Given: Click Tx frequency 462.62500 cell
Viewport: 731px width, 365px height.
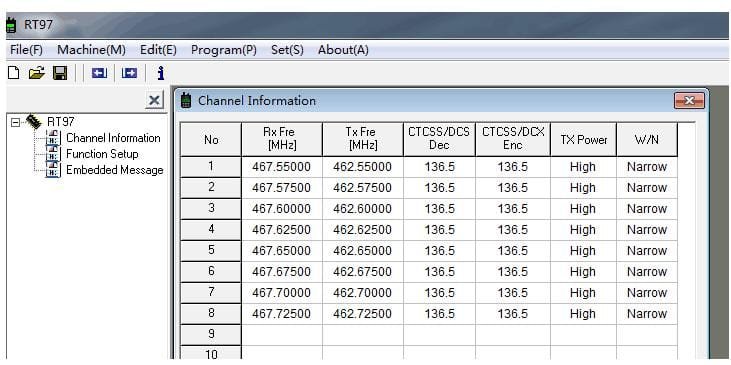Looking at the screenshot, I should coord(363,230).
